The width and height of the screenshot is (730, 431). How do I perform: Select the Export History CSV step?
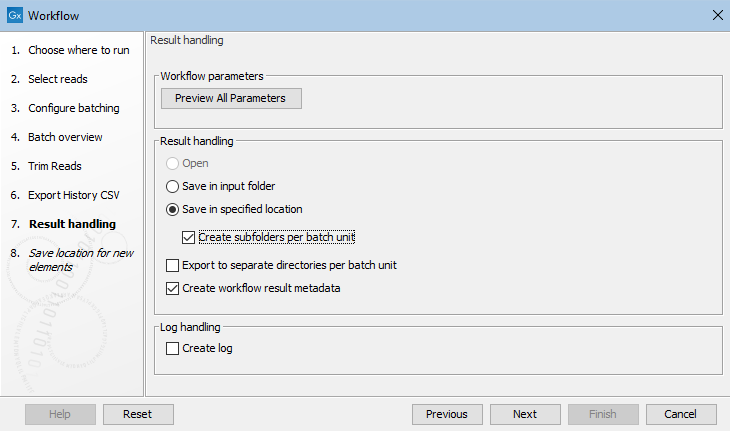tap(73, 195)
